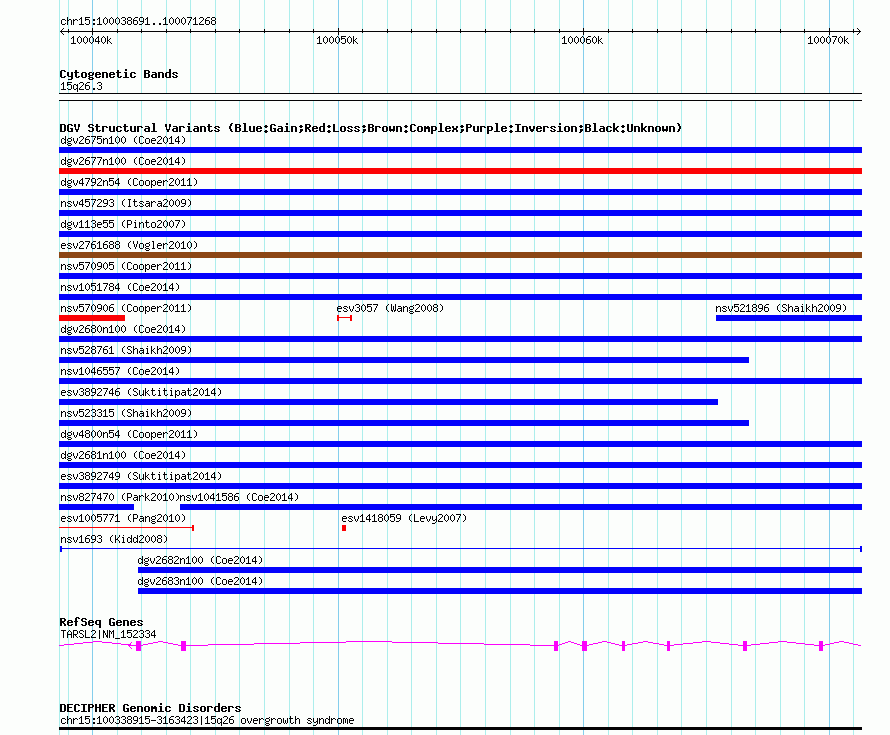The width and height of the screenshot is (890, 735).
Task: Click nsv1693 (Kidd2008) label
Action: [114, 539]
